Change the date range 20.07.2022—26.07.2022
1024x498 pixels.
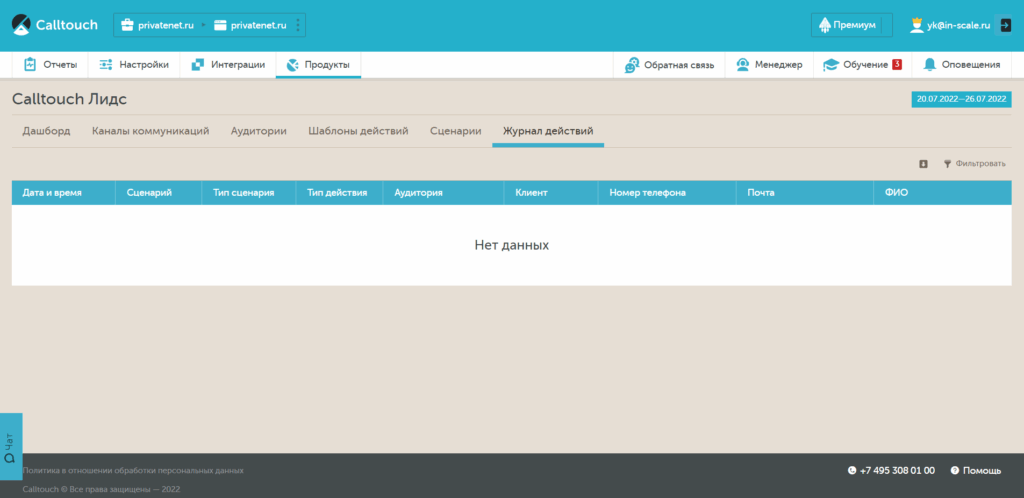coord(961,99)
